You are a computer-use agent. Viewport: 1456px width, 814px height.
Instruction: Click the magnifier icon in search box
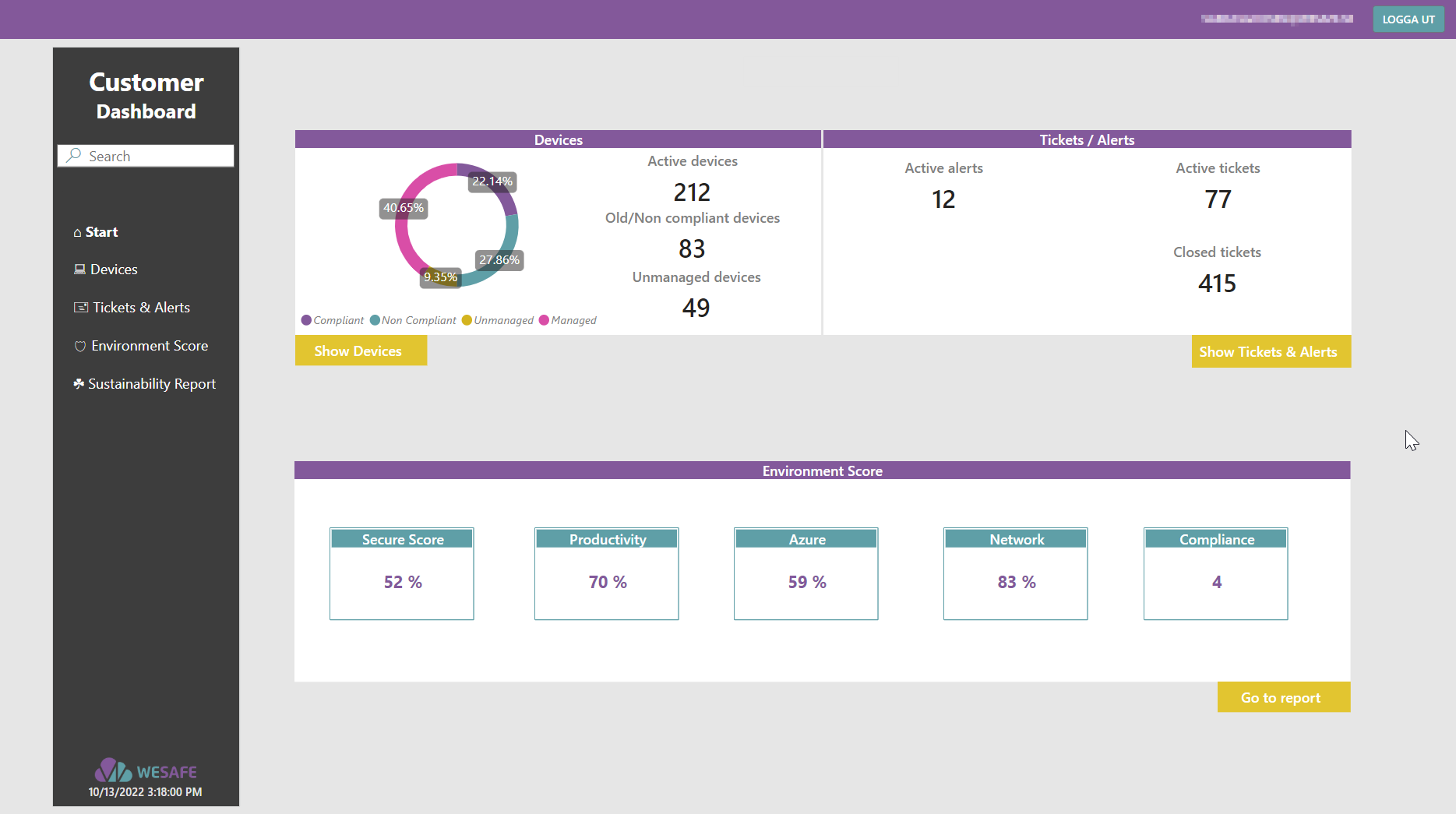pyautogui.click(x=74, y=156)
